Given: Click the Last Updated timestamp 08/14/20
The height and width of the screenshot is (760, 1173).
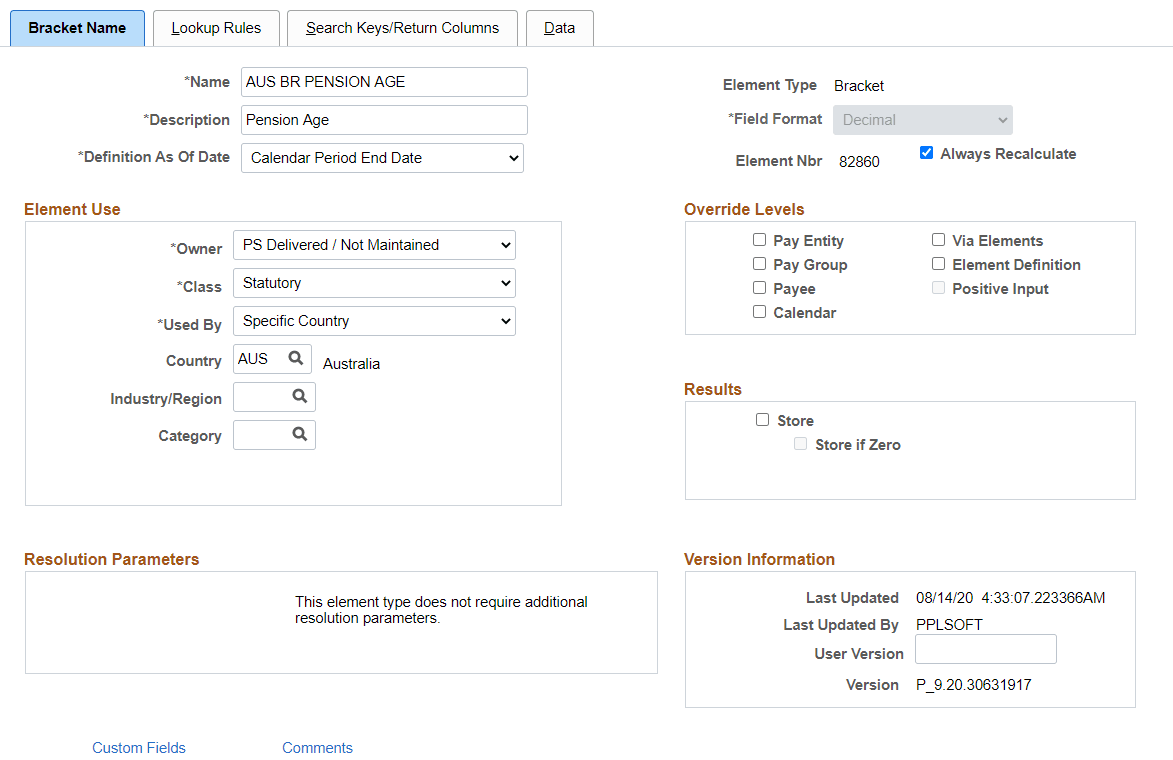Looking at the screenshot, I should (x=1010, y=598).
